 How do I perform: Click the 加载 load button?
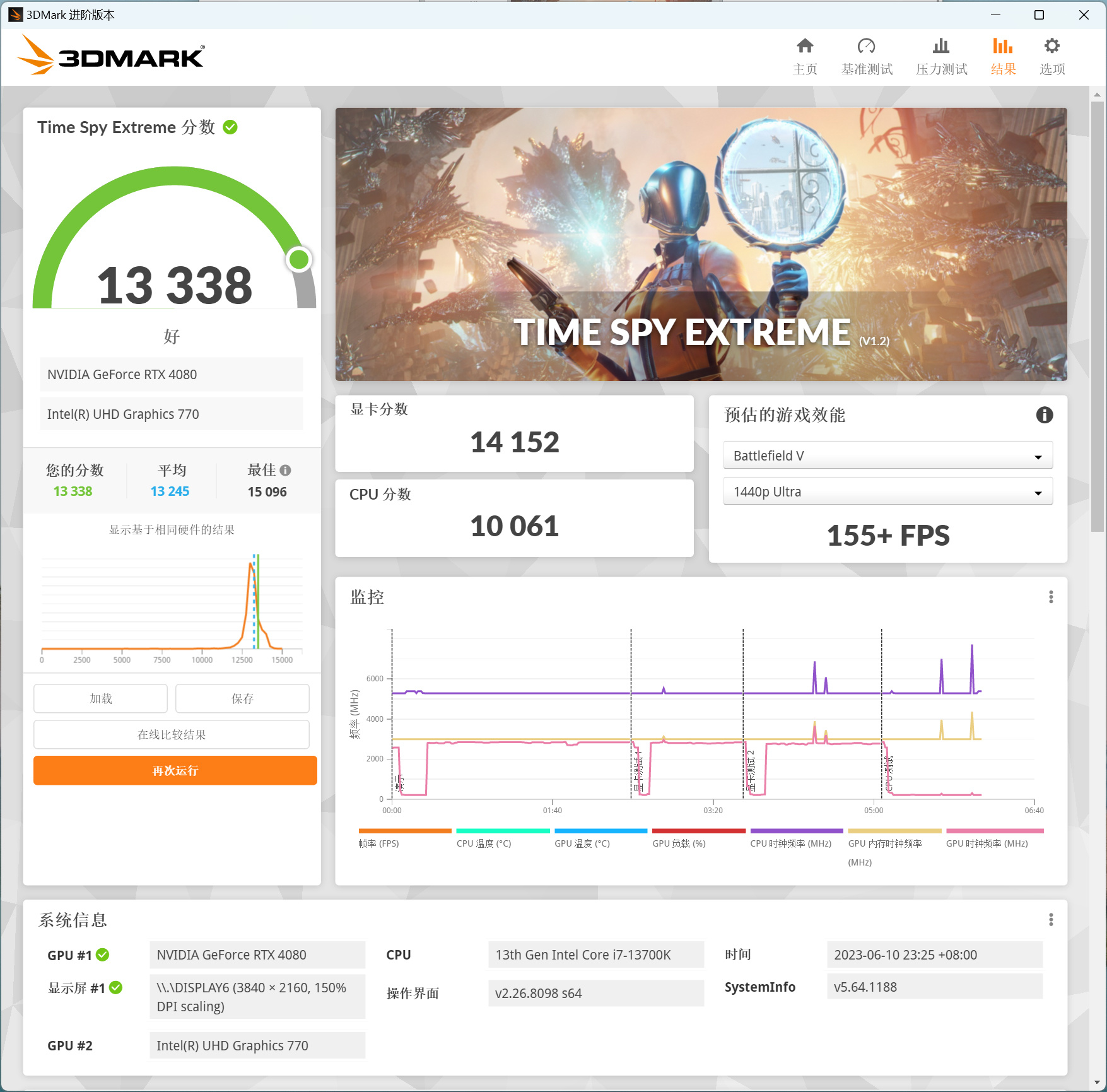(x=101, y=698)
